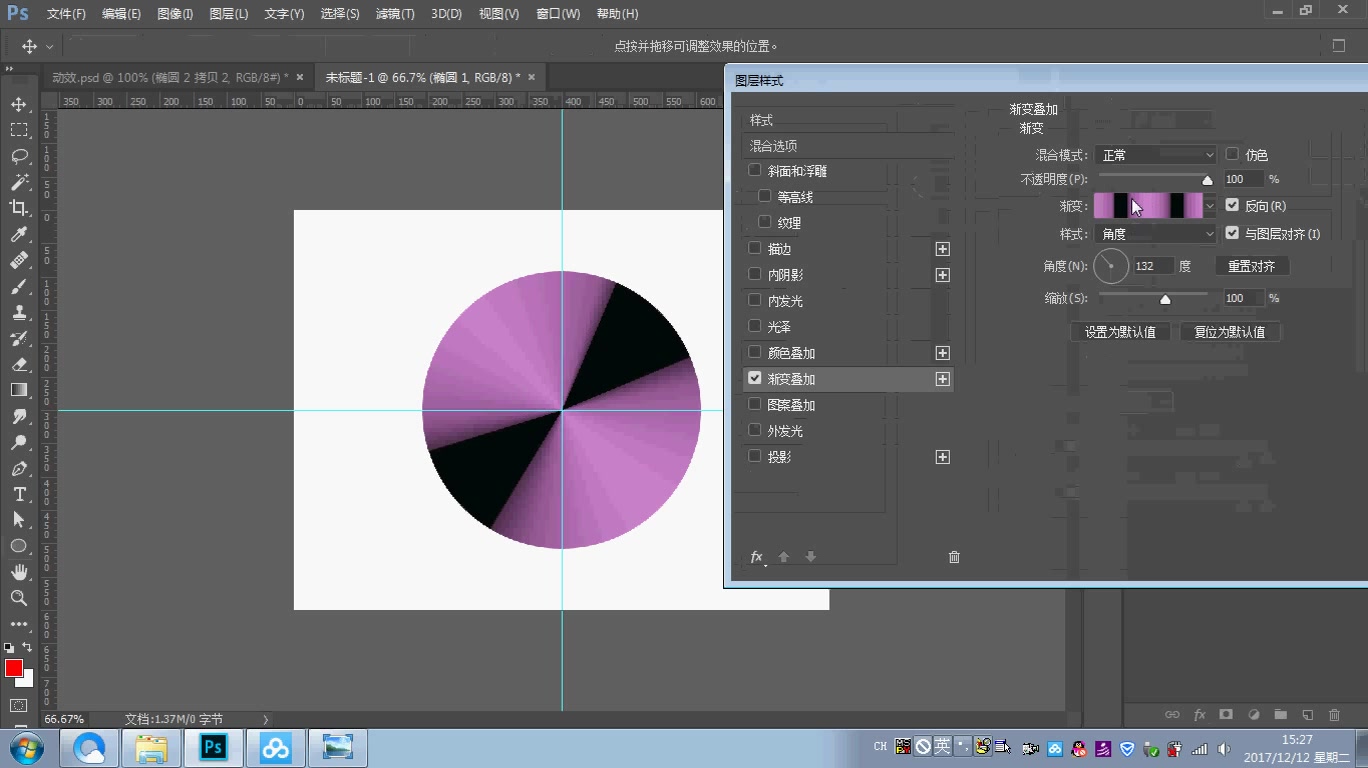Select the Eyedropper tool

(x=20, y=234)
